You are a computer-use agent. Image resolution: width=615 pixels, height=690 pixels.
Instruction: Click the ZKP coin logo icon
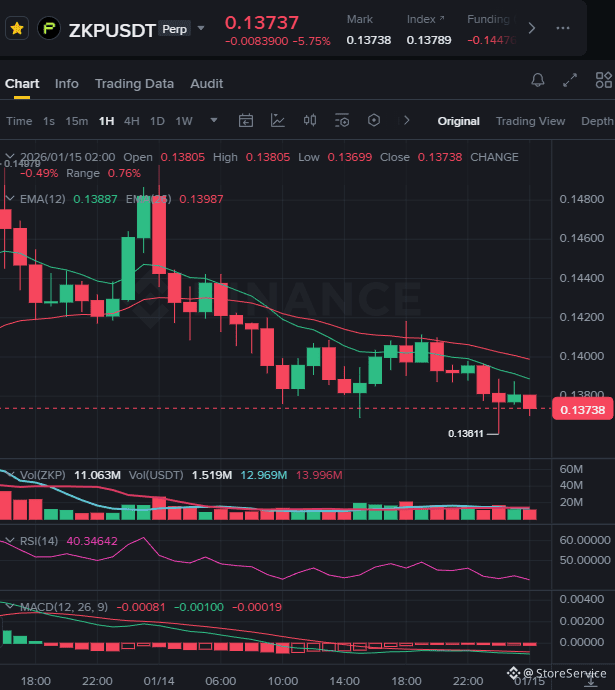49,29
